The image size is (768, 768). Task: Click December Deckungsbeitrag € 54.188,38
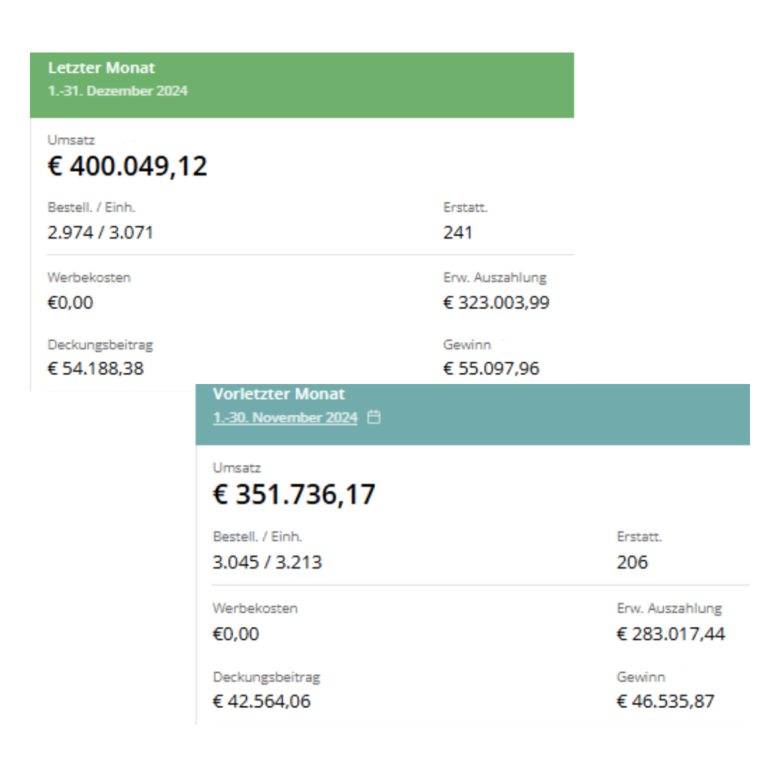tap(96, 368)
